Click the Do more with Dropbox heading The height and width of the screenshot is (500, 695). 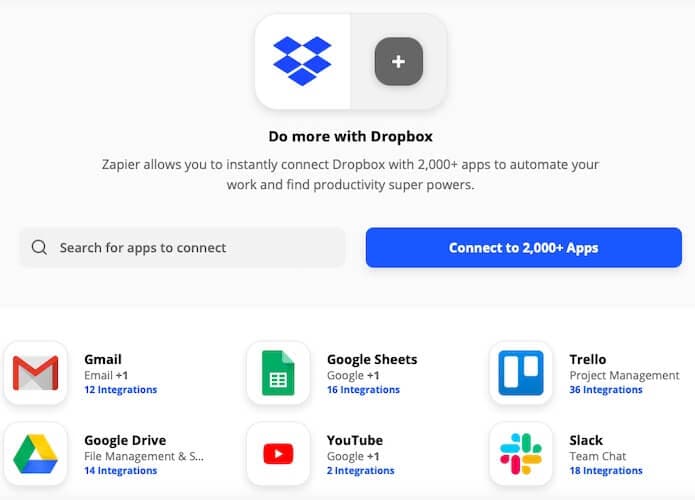click(350, 137)
